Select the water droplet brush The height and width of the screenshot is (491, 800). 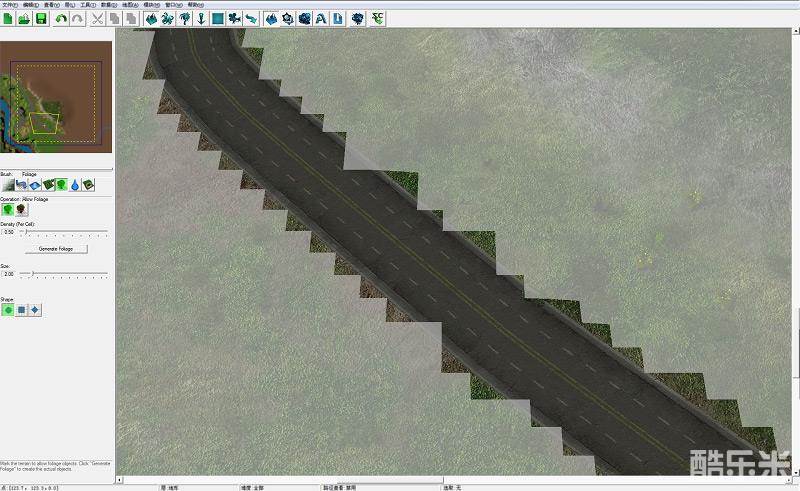coord(75,185)
